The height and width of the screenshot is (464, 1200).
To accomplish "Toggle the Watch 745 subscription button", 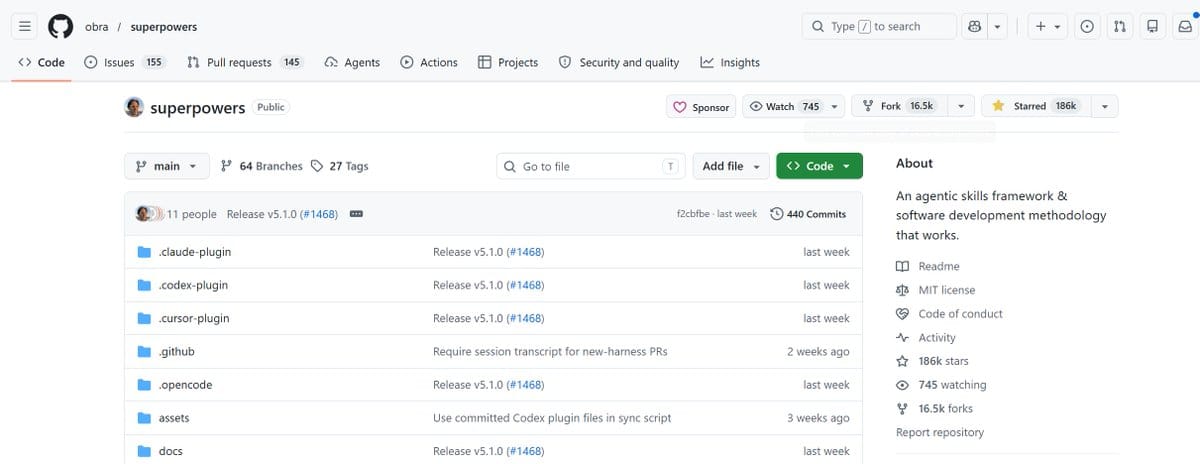I will tap(784, 106).
